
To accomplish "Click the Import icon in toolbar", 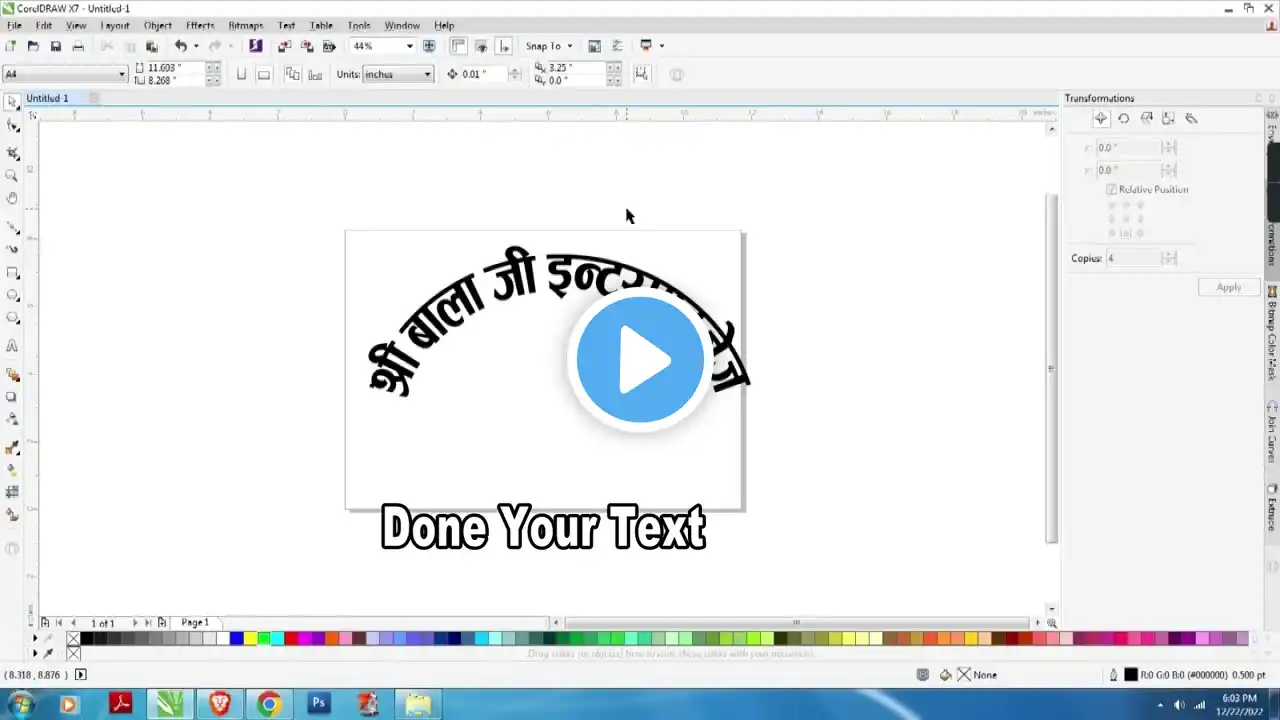I will coord(284,46).
